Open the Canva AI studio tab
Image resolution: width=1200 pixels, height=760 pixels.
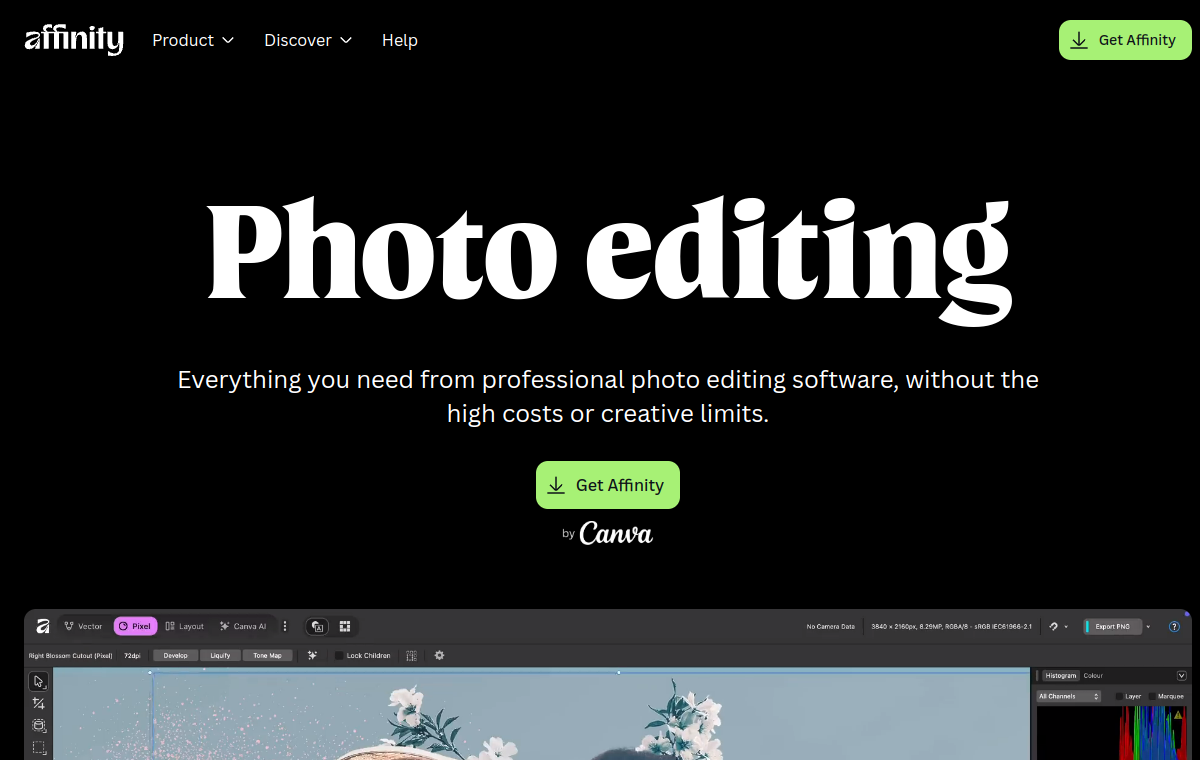click(243, 626)
